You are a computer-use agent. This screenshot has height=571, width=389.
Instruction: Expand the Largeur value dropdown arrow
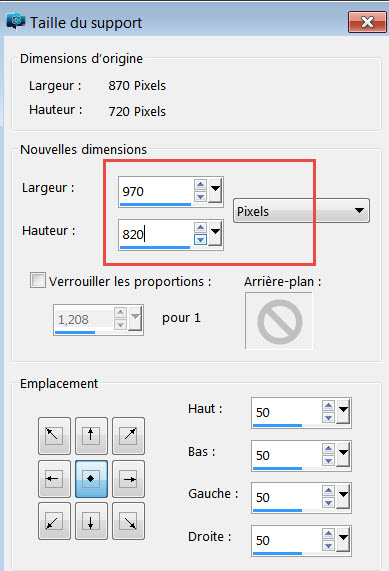pos(216,190)
